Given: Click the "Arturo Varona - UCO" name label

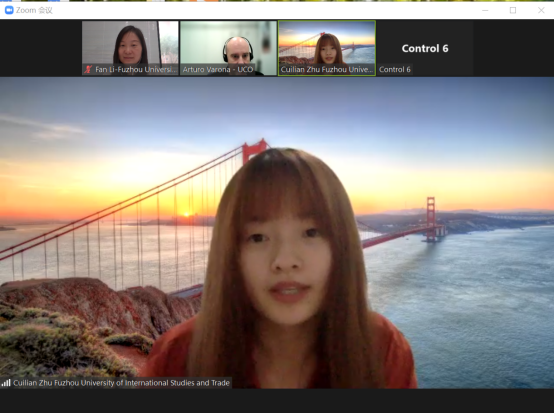Looking at the screenshot, I should coord(218,70).
